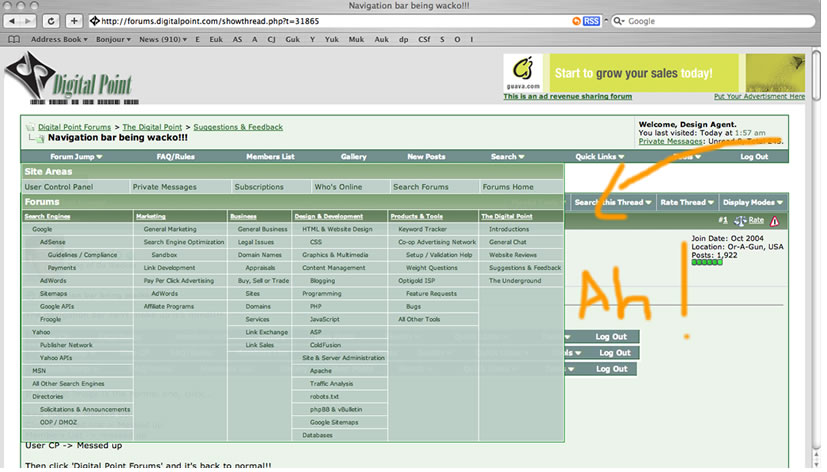Select HTML & Website Design forum
Screen dimensions: 827x472
(338, 229)
